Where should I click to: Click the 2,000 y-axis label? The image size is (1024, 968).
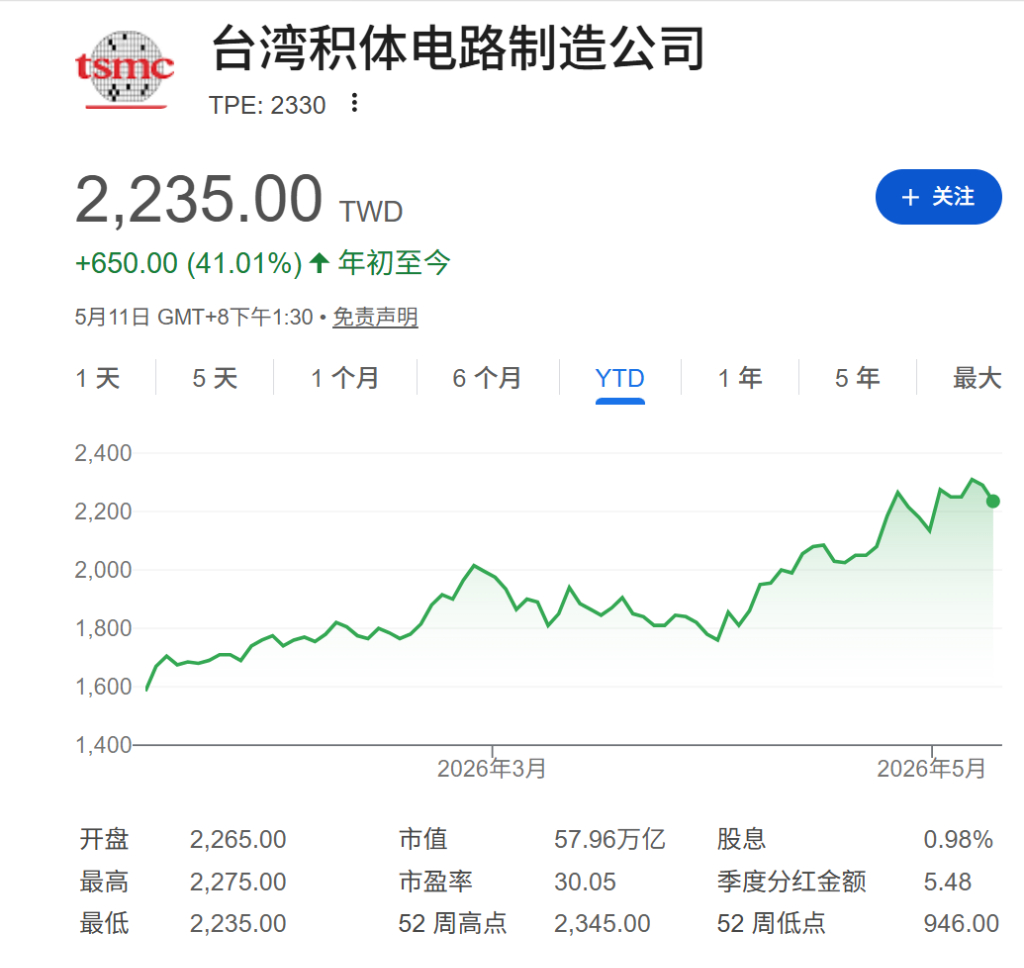click(103, 570)
